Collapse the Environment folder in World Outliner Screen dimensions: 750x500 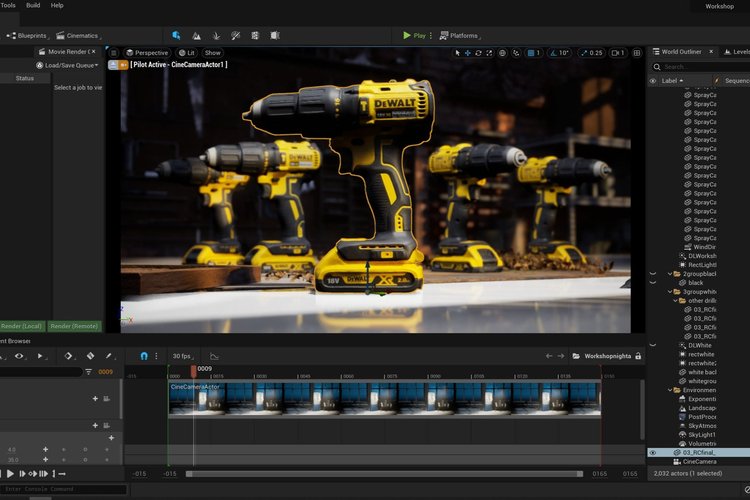pyautogui.click(x=669, y=389)
